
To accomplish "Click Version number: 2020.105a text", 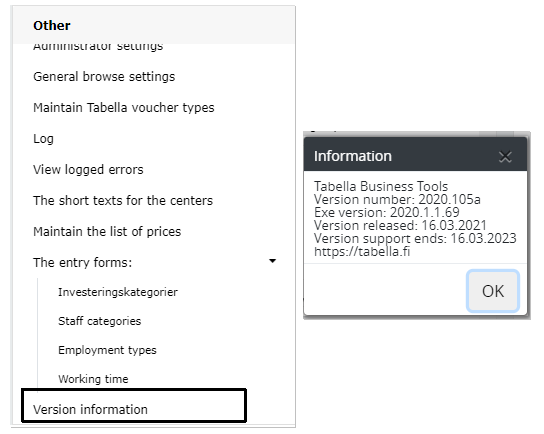I will 397,199.
